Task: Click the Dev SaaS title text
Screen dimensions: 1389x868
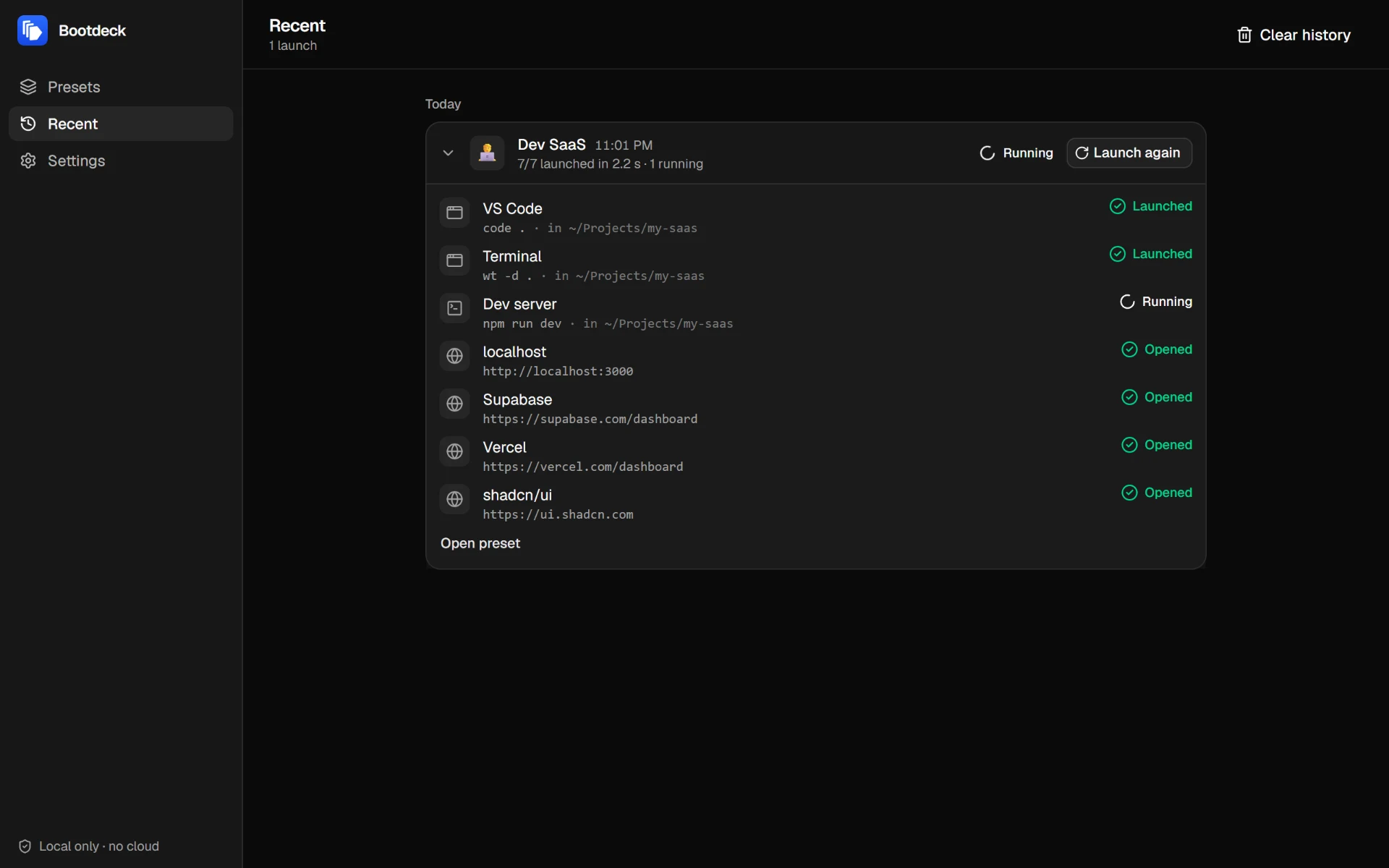Action: tap(552, 145)
